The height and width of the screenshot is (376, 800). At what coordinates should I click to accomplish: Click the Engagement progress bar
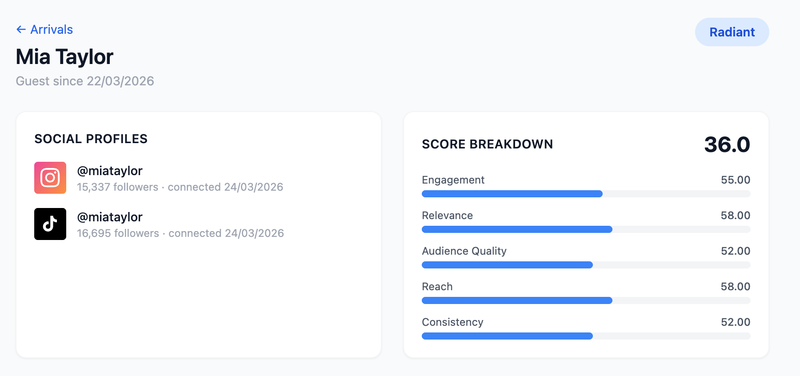point(586,194)
